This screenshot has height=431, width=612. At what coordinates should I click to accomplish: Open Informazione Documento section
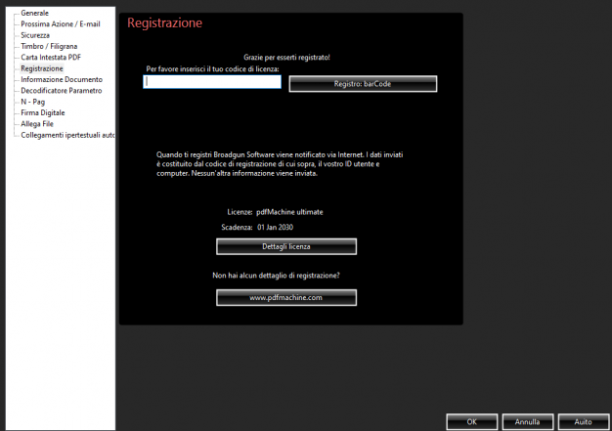click(x=62, y=79)
